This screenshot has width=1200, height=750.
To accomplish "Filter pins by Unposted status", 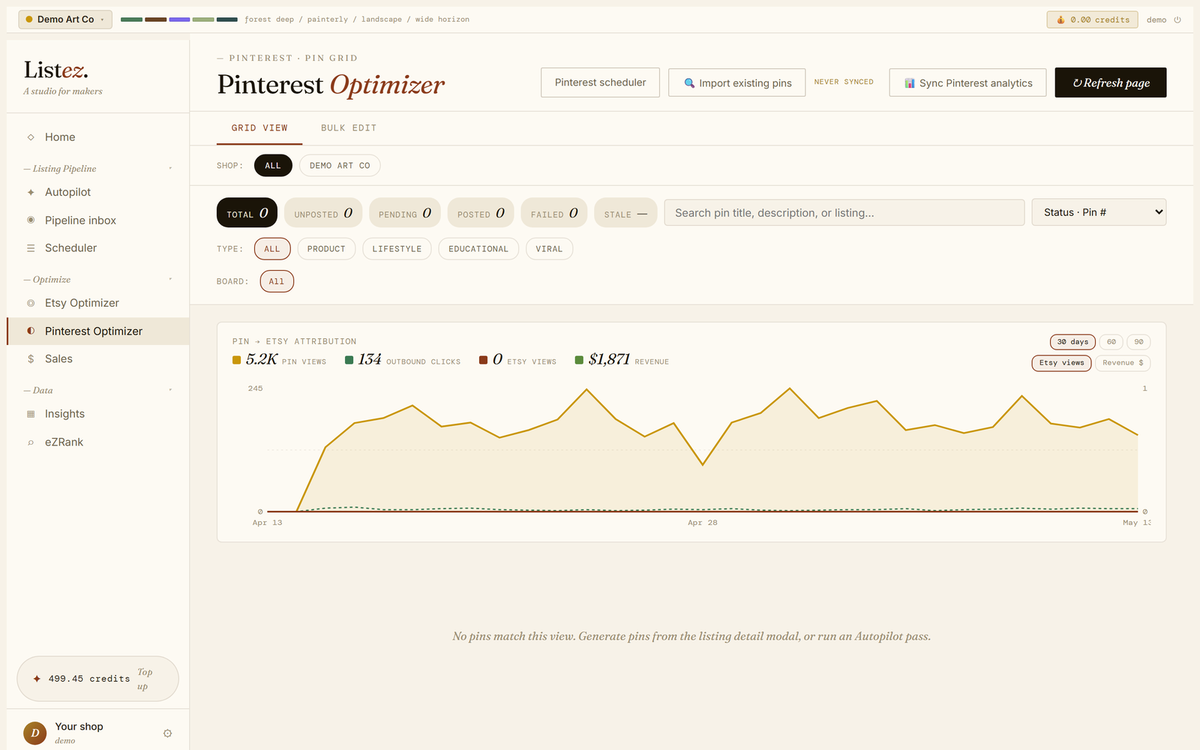I will tap(323, 213).
